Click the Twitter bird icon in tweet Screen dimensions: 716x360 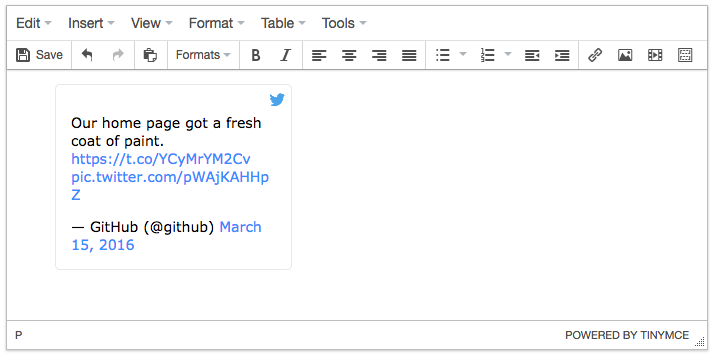(x=277, y=99)
